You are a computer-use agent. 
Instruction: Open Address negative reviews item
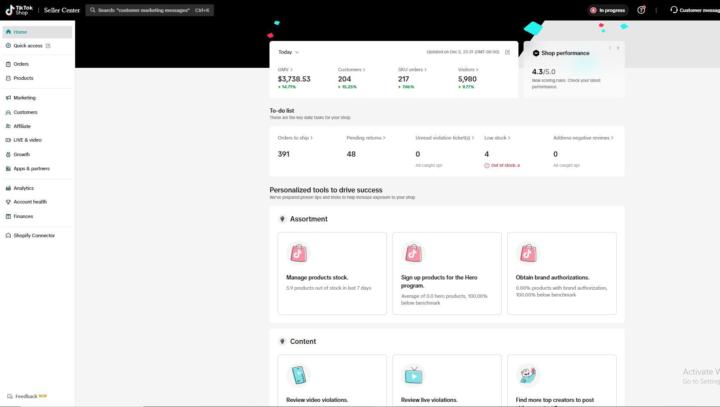[x=583, y=138]
